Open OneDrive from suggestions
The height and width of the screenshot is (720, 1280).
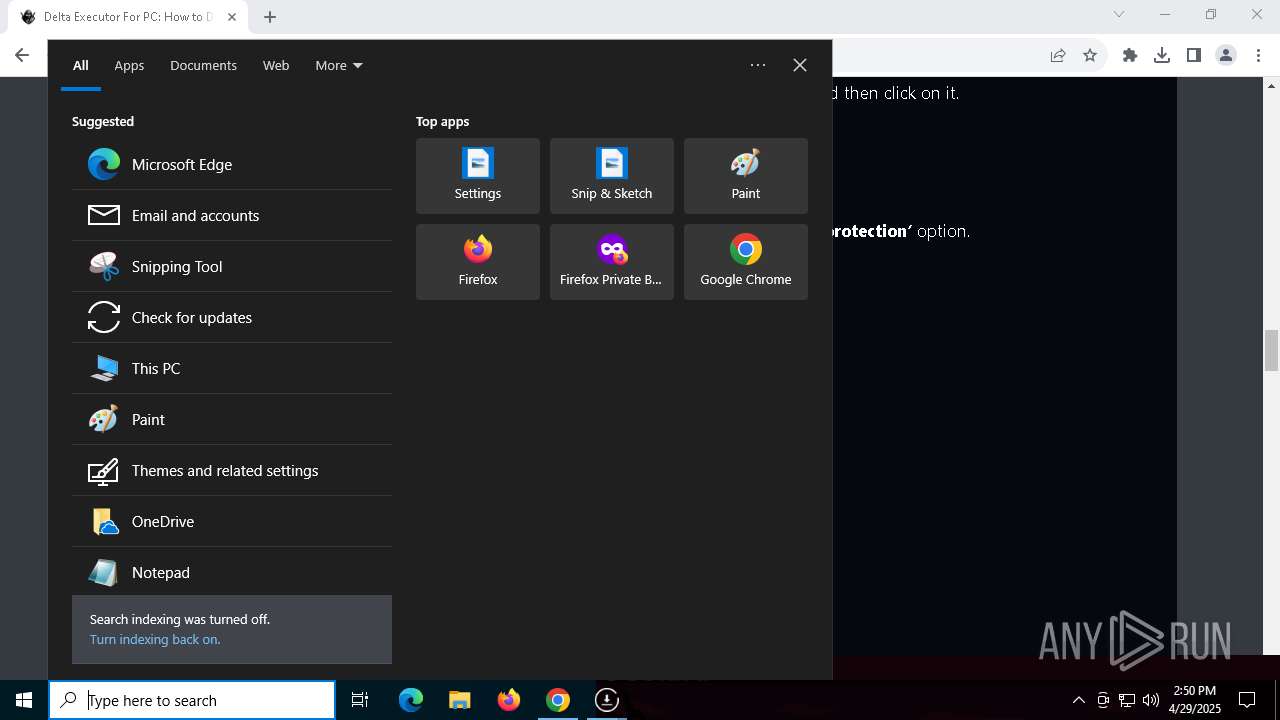point(232,521)
